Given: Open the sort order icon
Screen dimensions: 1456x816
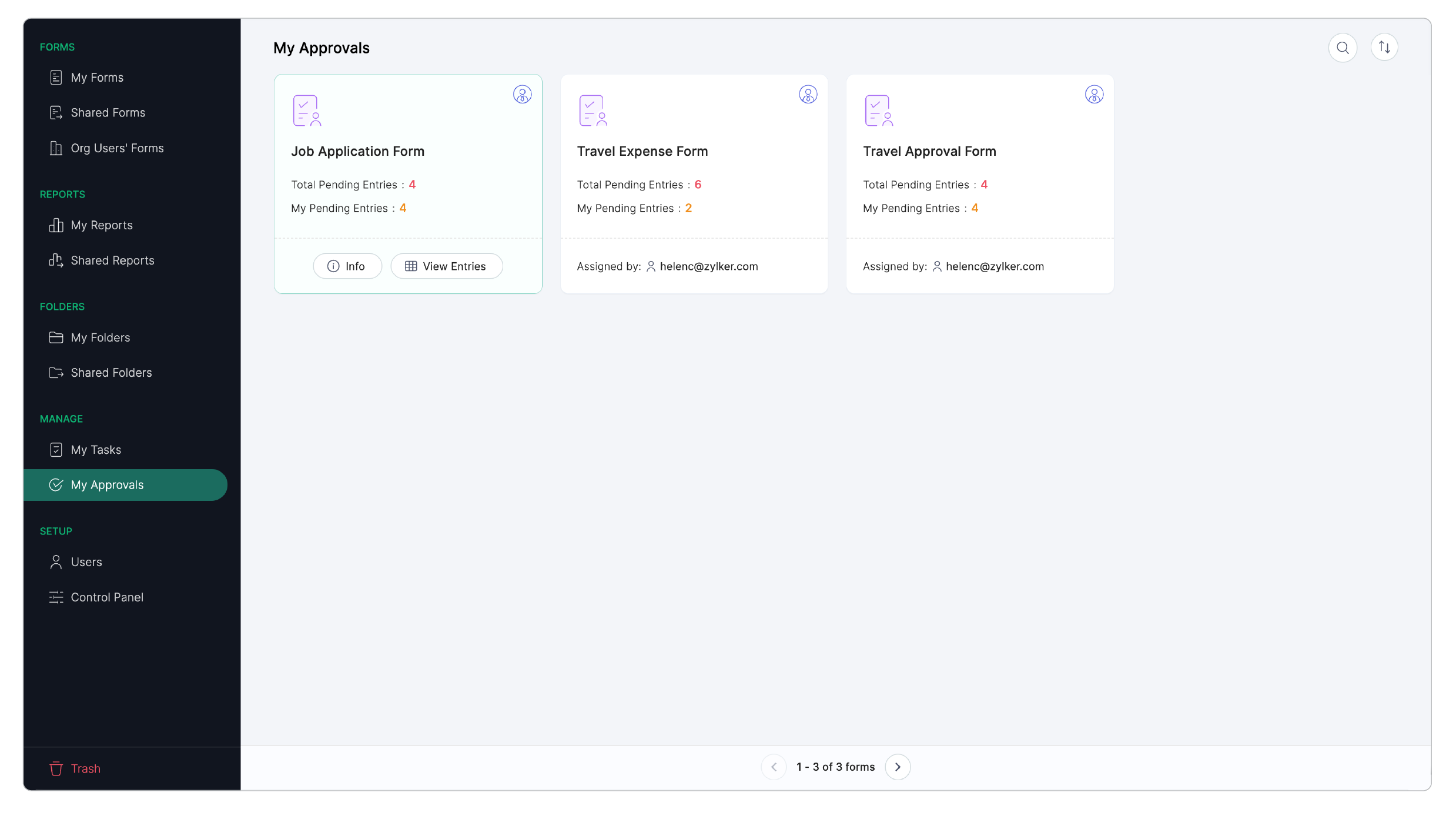Looking at the screenshot, I should pyautogui.click(x=1384, y=48).
